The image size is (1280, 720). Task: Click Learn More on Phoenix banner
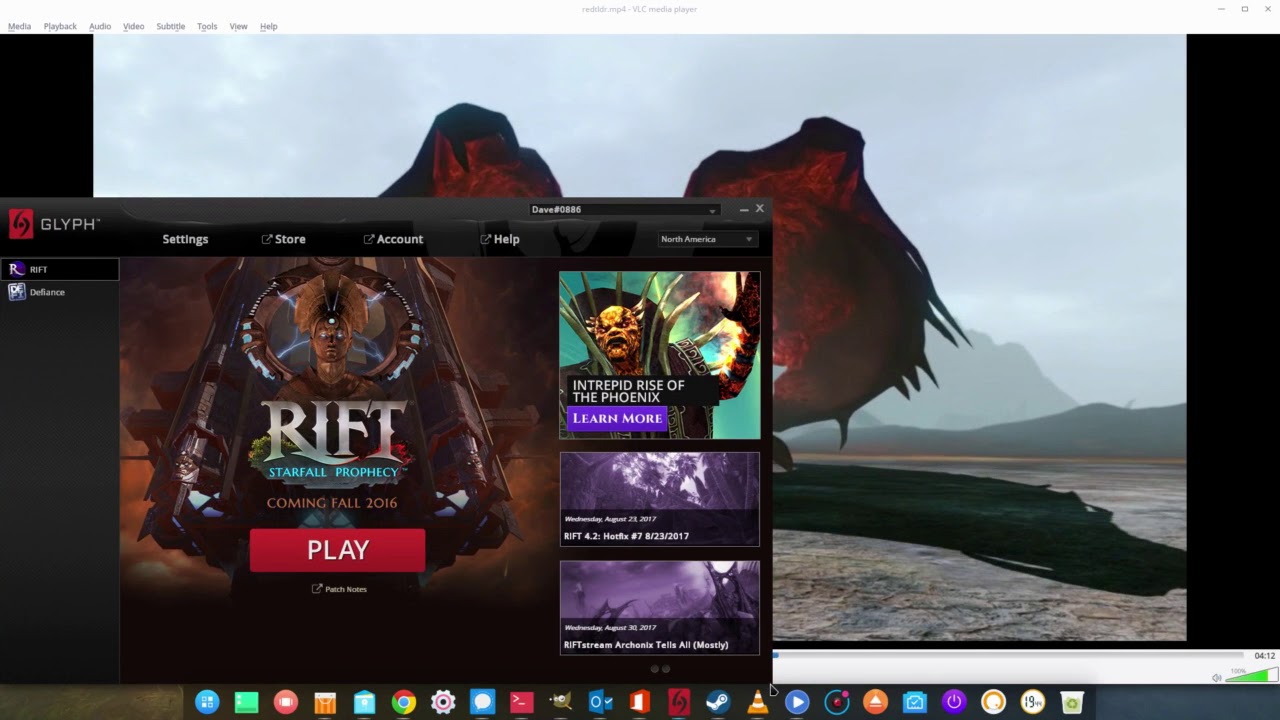617,418
